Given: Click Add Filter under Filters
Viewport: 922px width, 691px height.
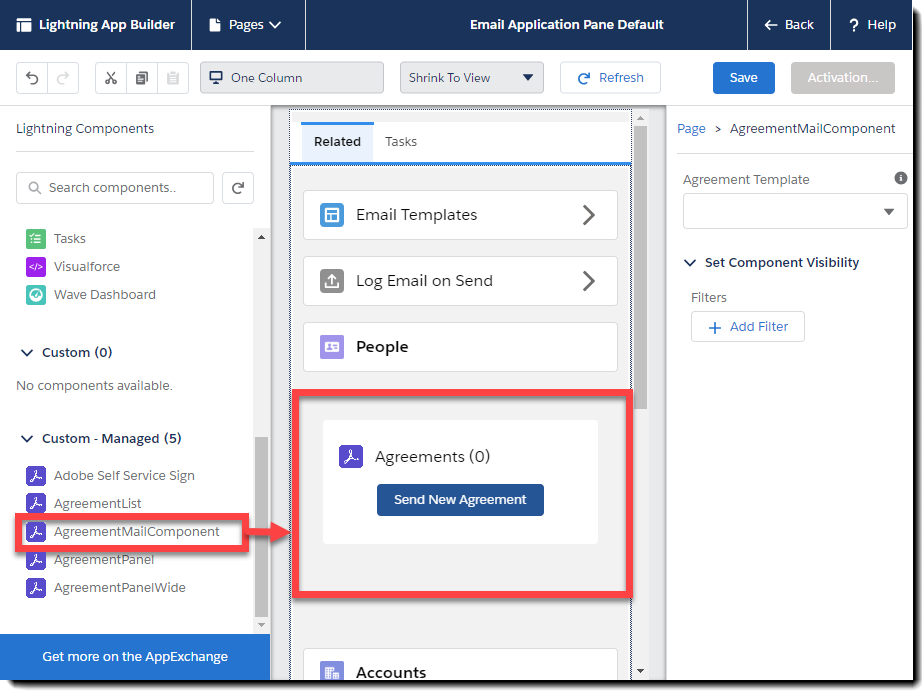Looking at the screenshot, I should (747, 326).
